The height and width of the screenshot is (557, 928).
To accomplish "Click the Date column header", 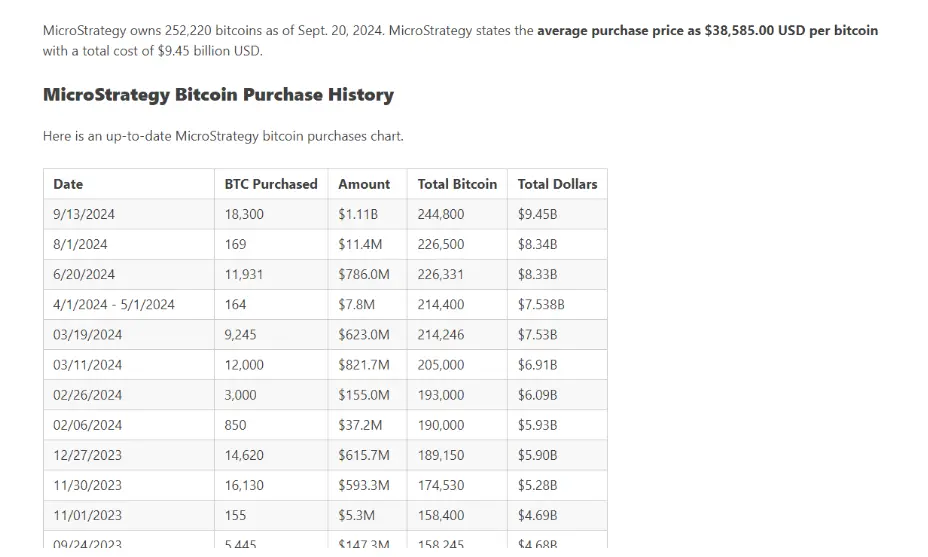I will 68,184.
